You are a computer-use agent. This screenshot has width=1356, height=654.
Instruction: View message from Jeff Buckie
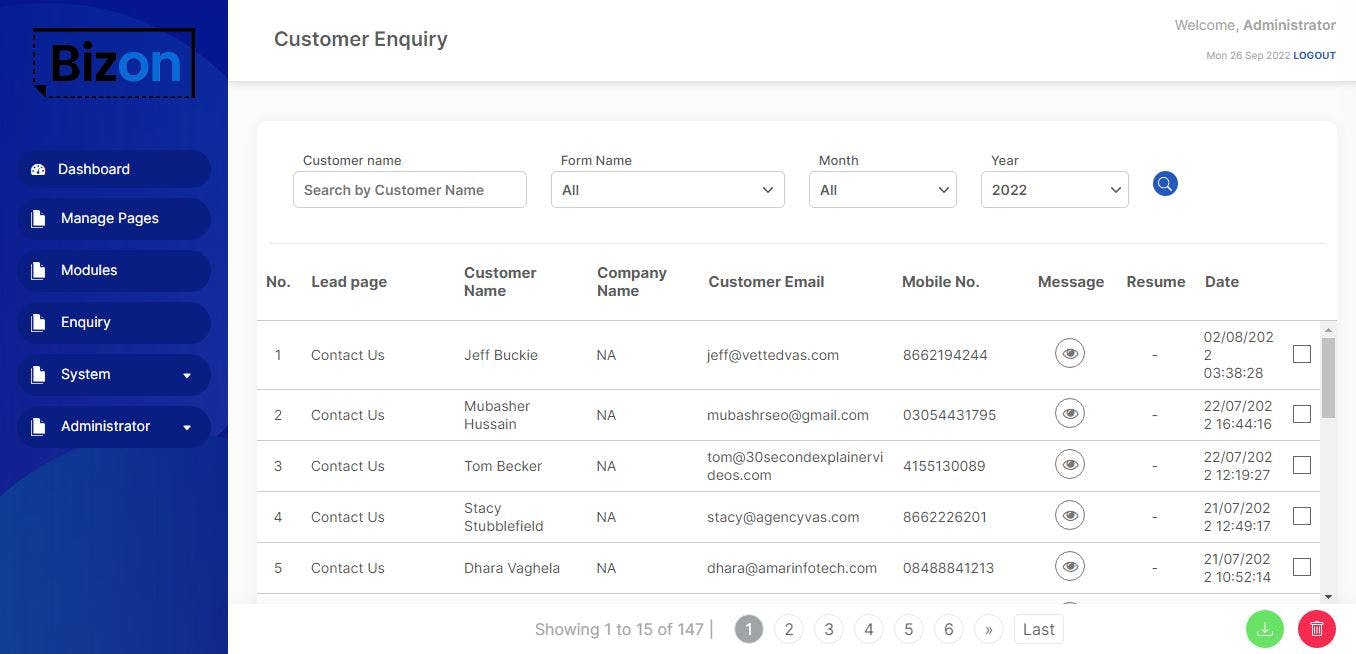click(x=1070, y=353)
